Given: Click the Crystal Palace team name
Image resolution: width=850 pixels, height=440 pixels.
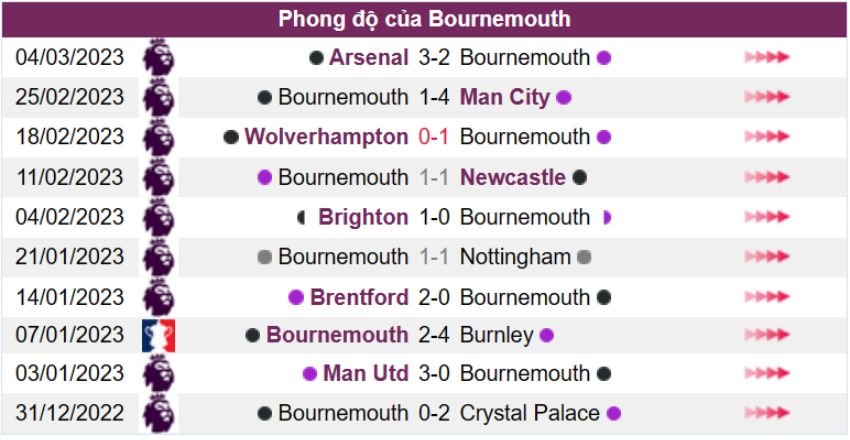Looking at the screenshot, I should 530,413.
